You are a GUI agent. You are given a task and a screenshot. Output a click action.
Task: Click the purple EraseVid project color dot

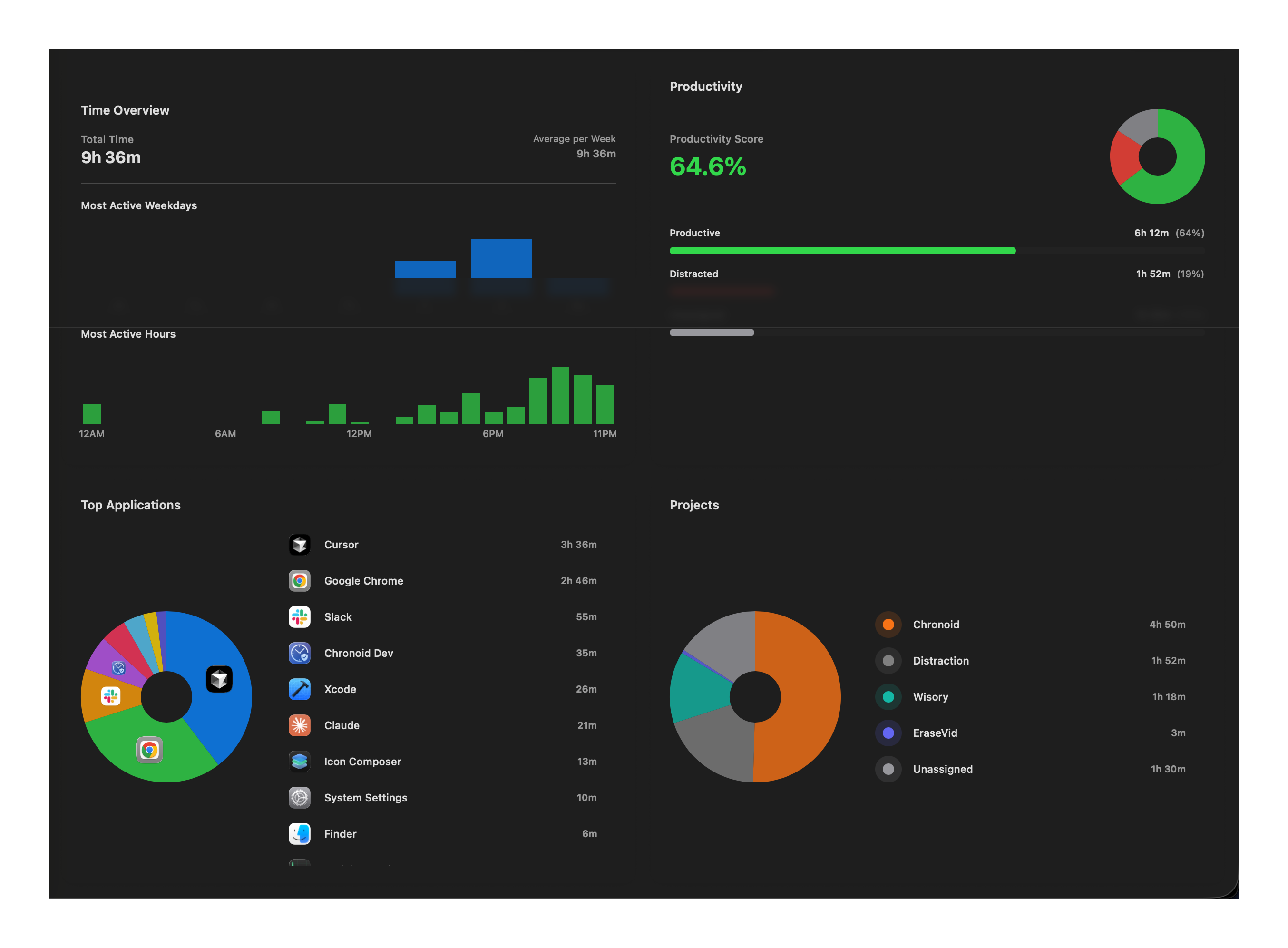coord(888,733)
